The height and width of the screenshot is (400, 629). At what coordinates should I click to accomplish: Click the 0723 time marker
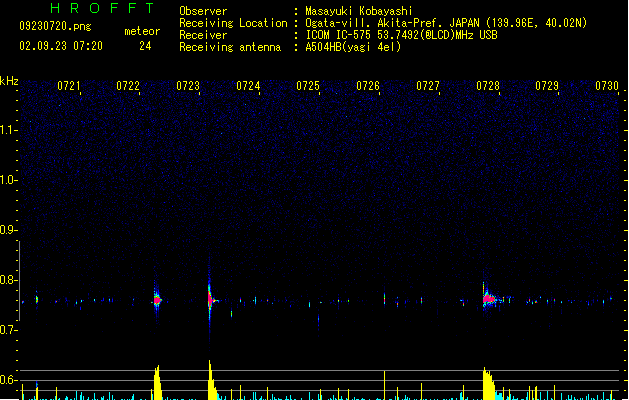point(188,86)
